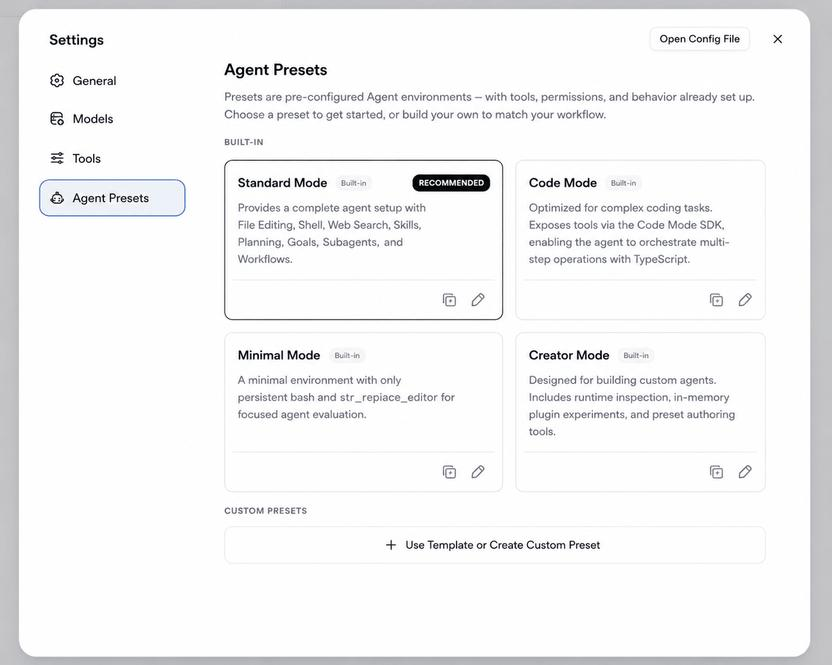Use Template or Create Custom Preset

(495, 545)
